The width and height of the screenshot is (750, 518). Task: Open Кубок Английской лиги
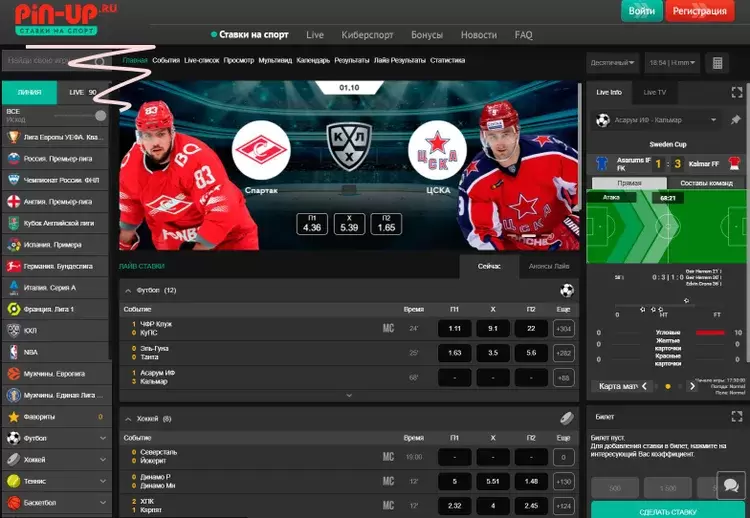point(55,223)
